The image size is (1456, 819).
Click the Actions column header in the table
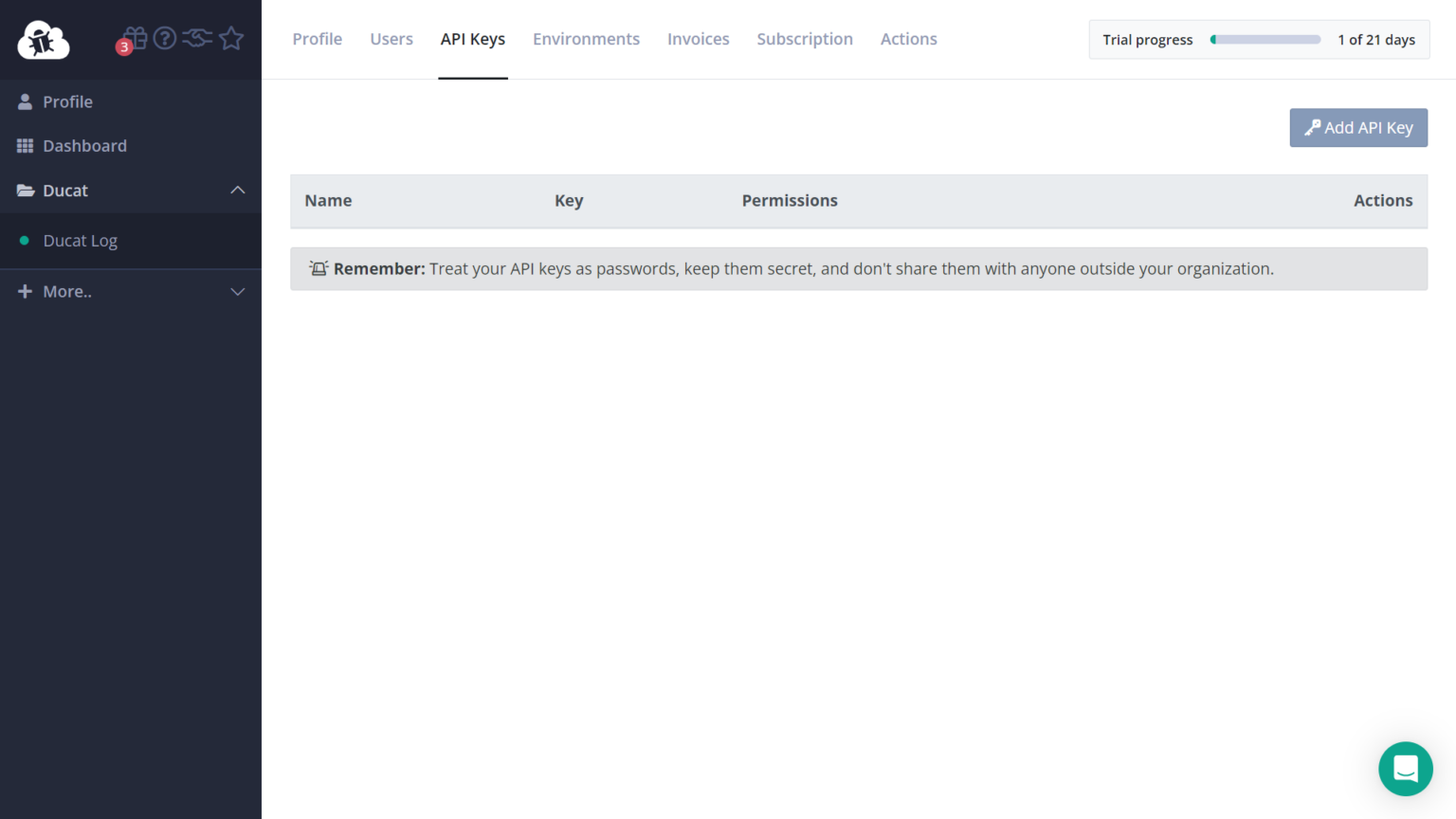coord(1383,201)
